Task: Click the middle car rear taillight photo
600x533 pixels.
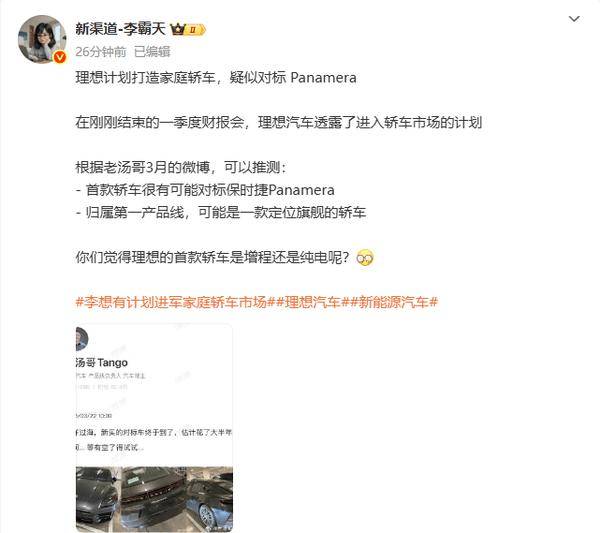Action: (153, 499)
